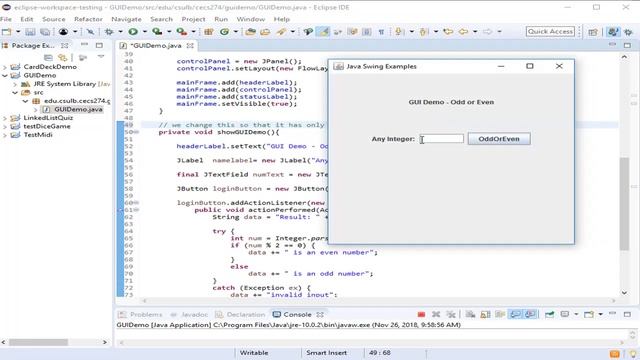Click the Next Annotation icon

pyautogui.click(x=398, y=31)
